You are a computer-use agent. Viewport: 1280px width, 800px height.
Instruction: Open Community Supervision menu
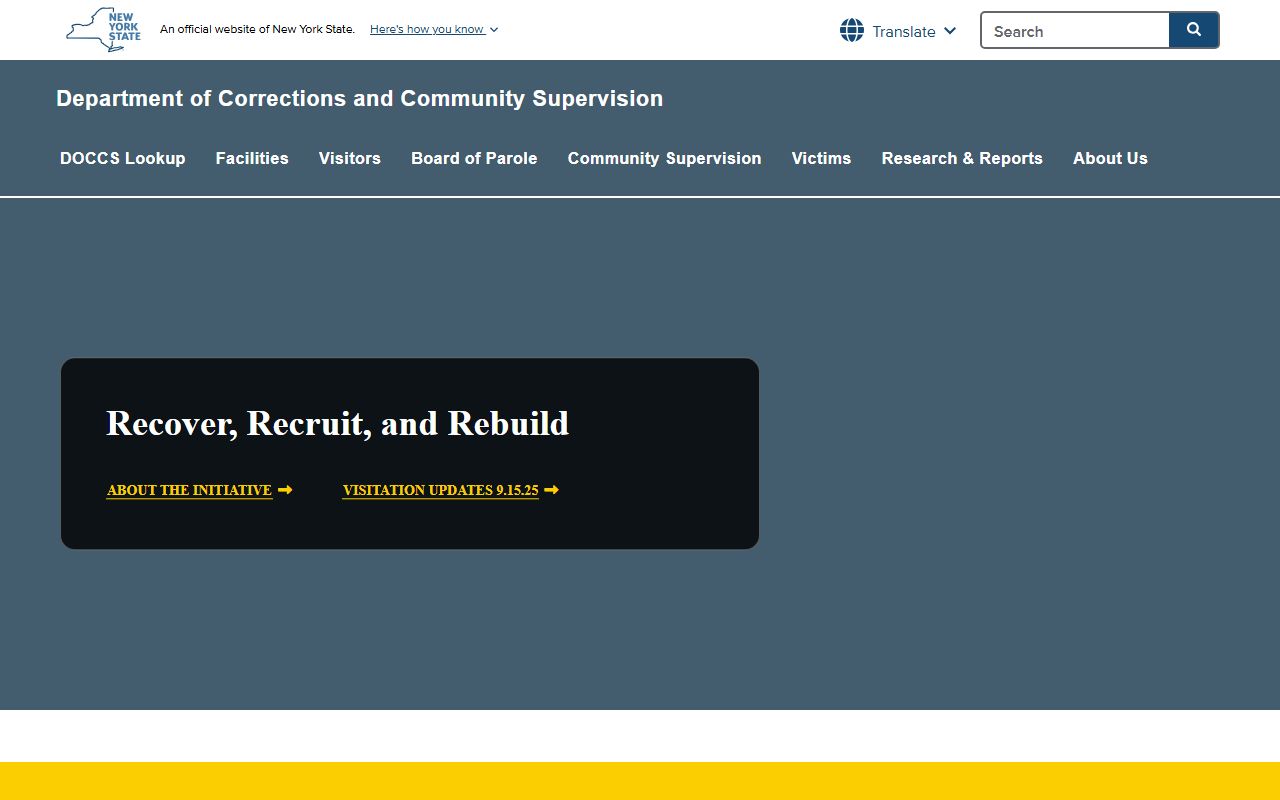click(665, 158)
